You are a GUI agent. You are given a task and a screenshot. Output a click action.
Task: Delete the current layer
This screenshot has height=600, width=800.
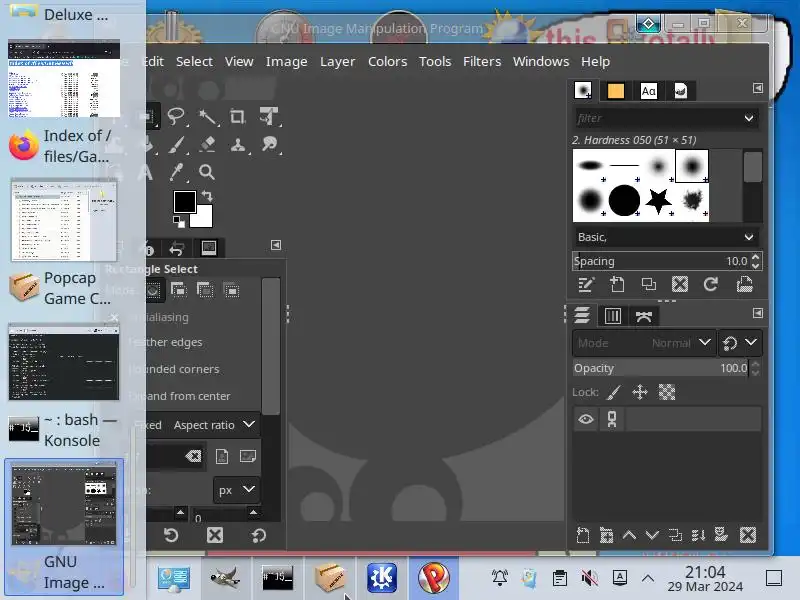click(748, 535)
